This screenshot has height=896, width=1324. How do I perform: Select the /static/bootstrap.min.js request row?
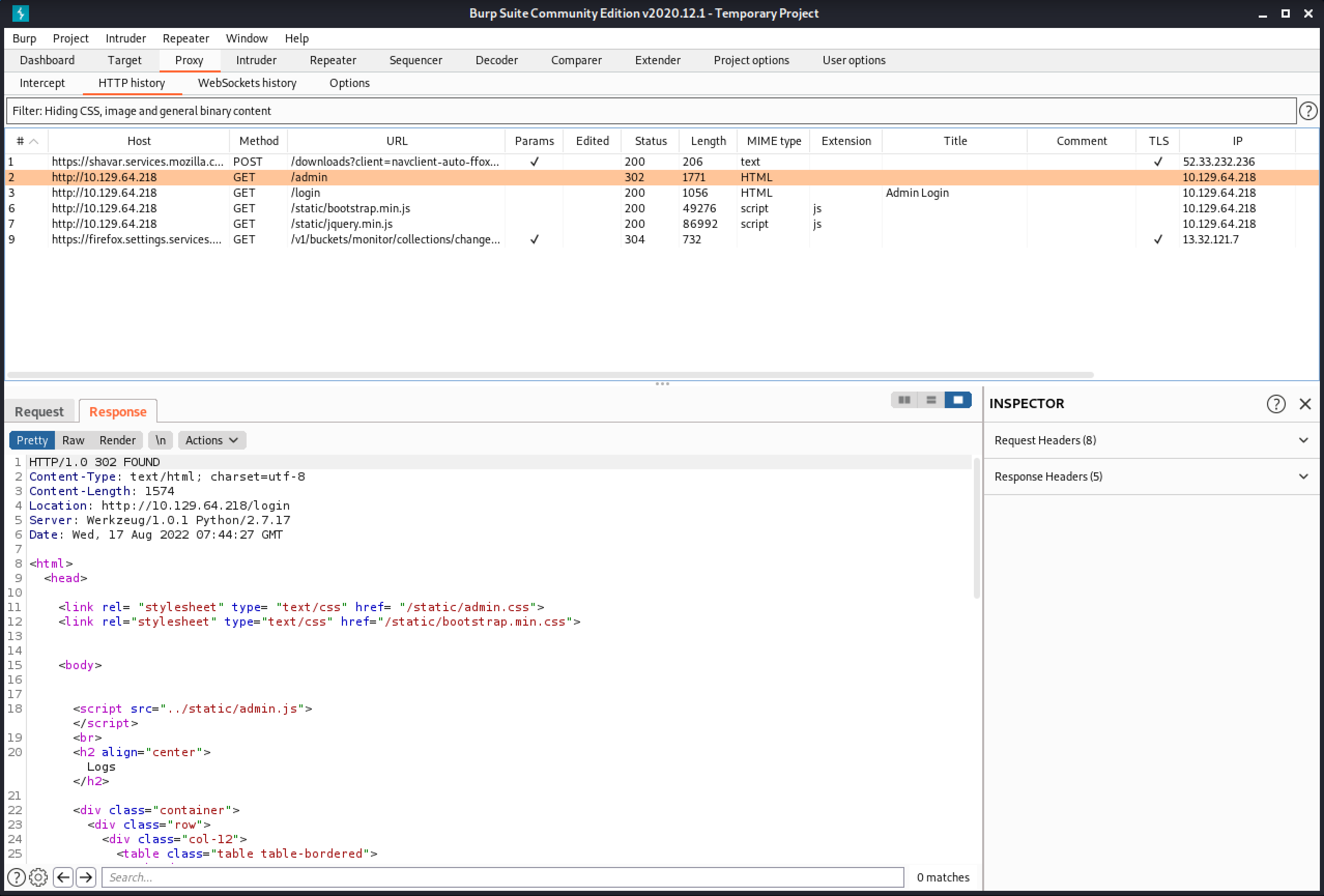pyautogui.click(x=661, y=209)
